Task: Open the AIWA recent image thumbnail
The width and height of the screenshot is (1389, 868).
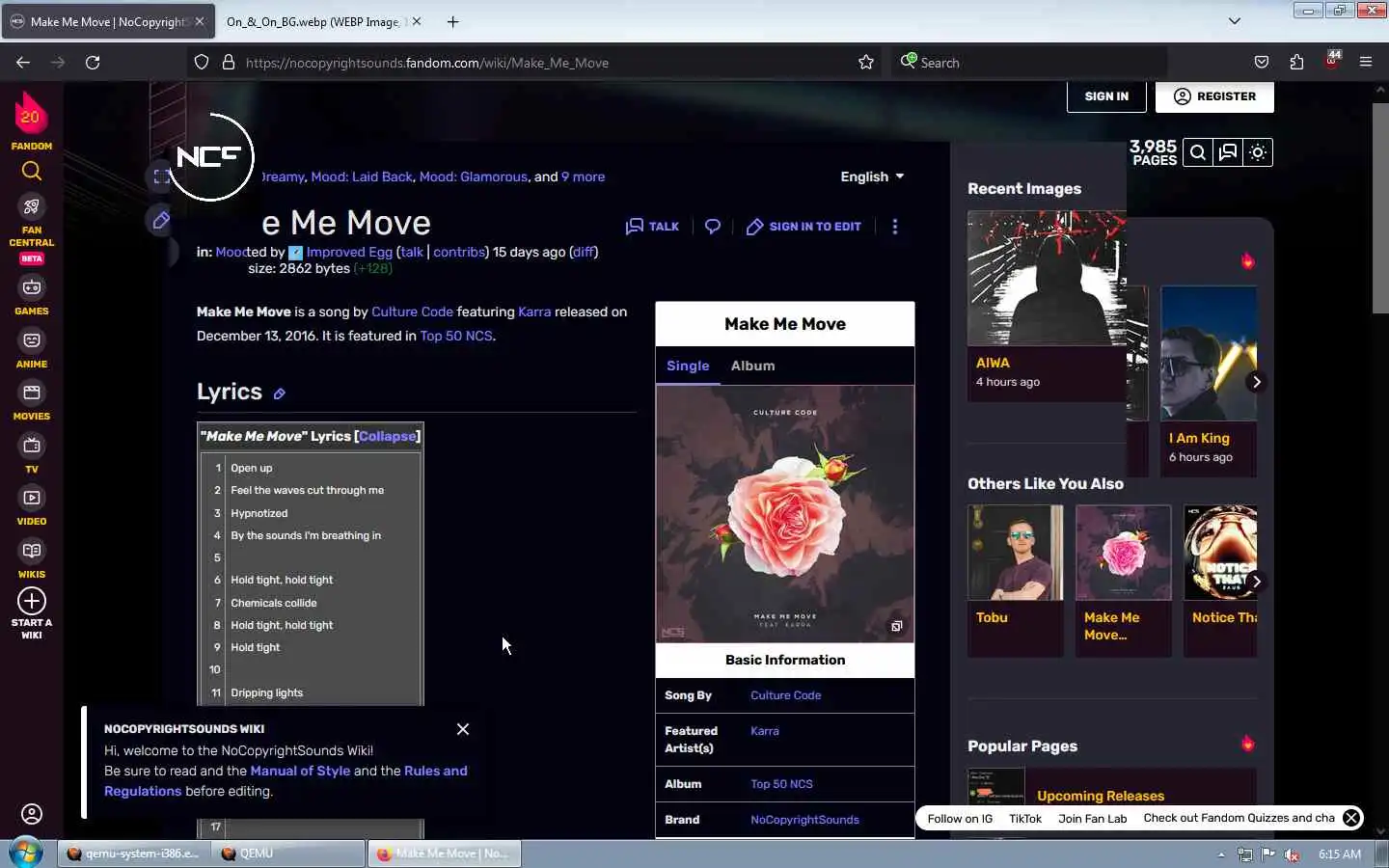Action: [x=1047, y=278]
